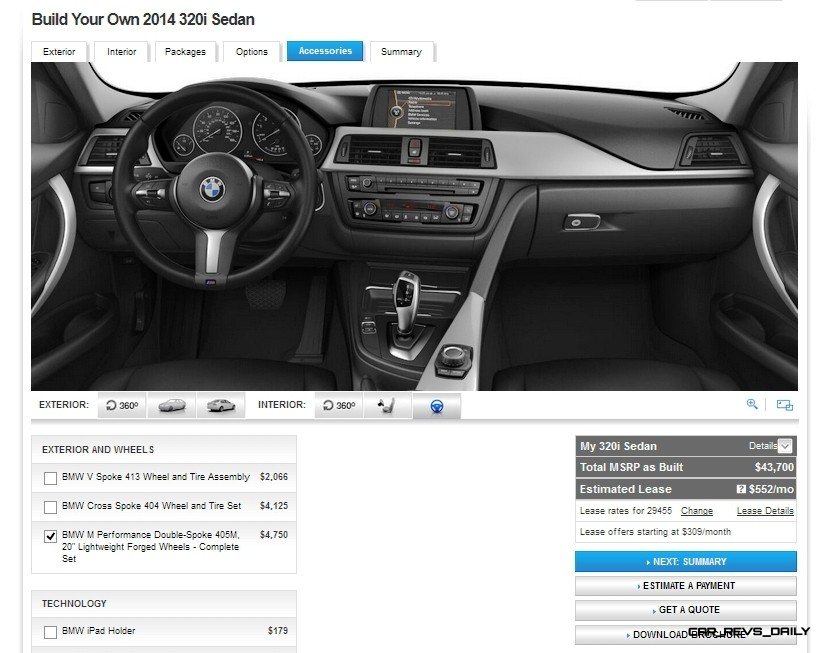Check BMW Cross Spoke 404 Wheel Set
Viewport: 827px width, 653px height.
[51, 507]
